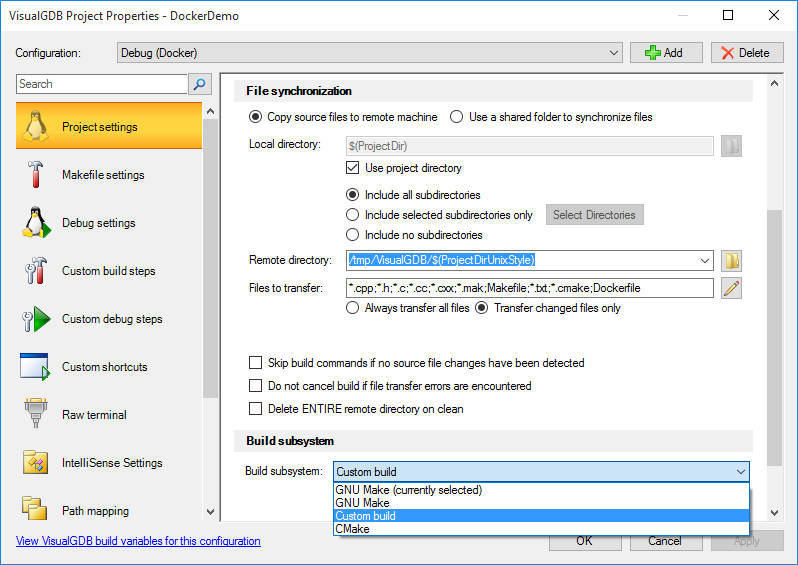Click the main panel scrollbar thumb
This screenshot has width=798, height=565.
click(774, 338)
